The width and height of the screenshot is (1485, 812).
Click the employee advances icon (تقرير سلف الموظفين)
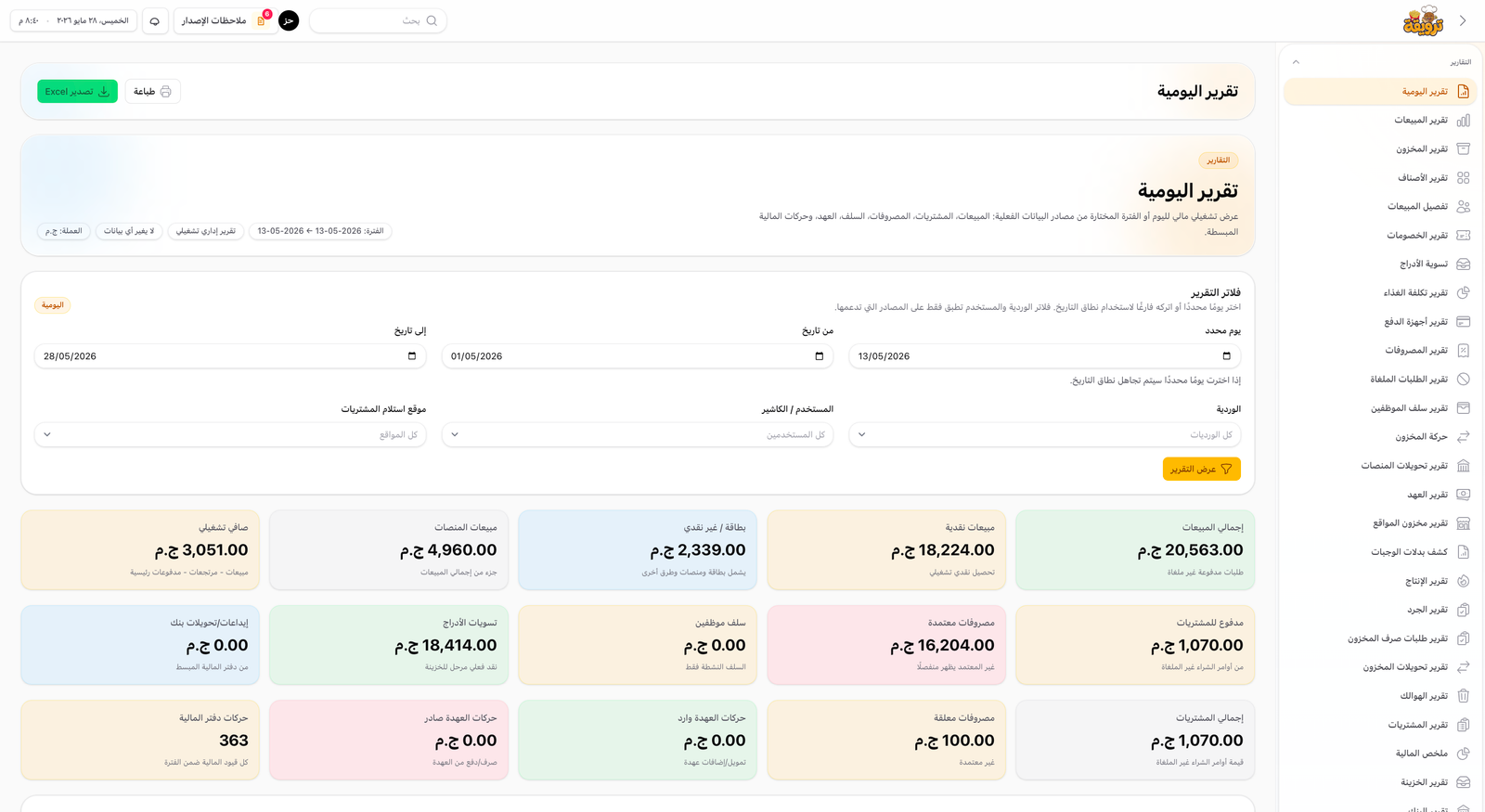(1463, 407)
